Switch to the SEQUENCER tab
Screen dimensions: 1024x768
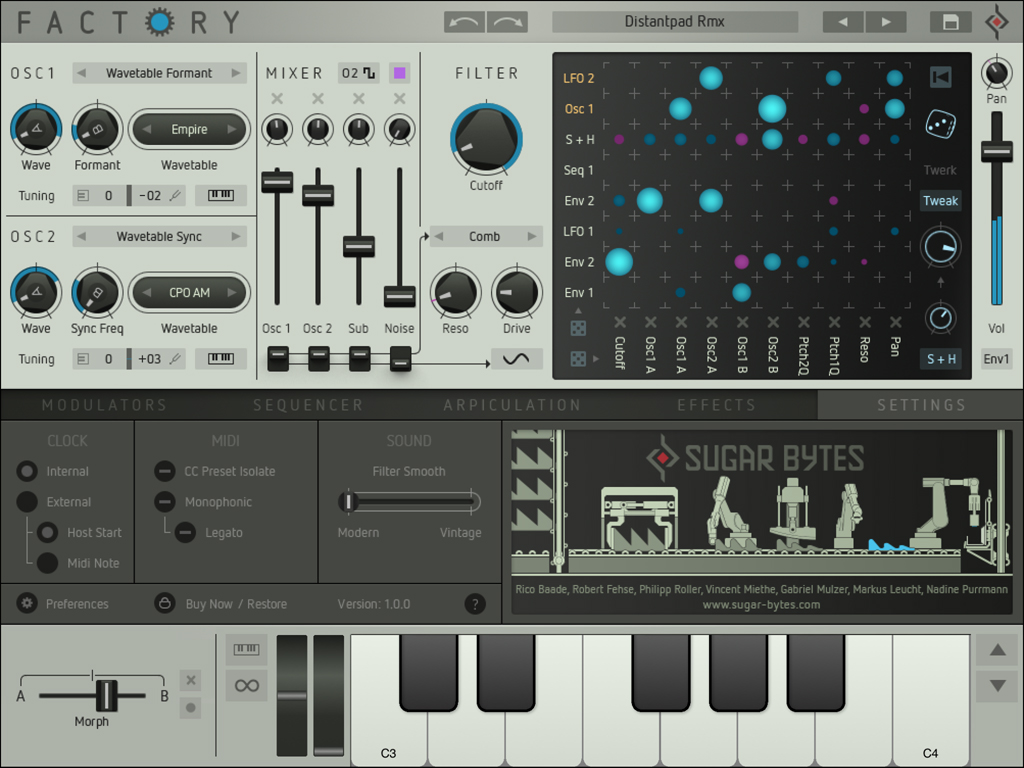point(308,405)
